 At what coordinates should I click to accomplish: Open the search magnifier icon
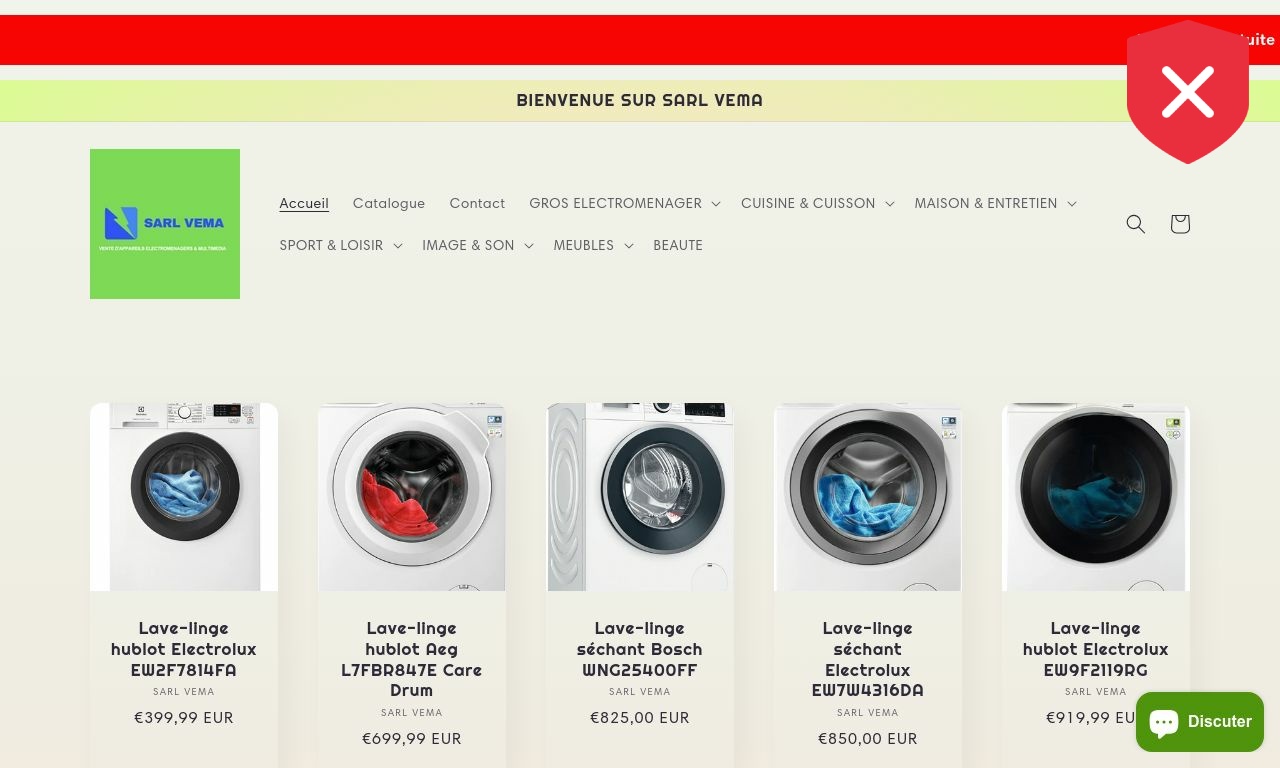(x=1136, y=224)
